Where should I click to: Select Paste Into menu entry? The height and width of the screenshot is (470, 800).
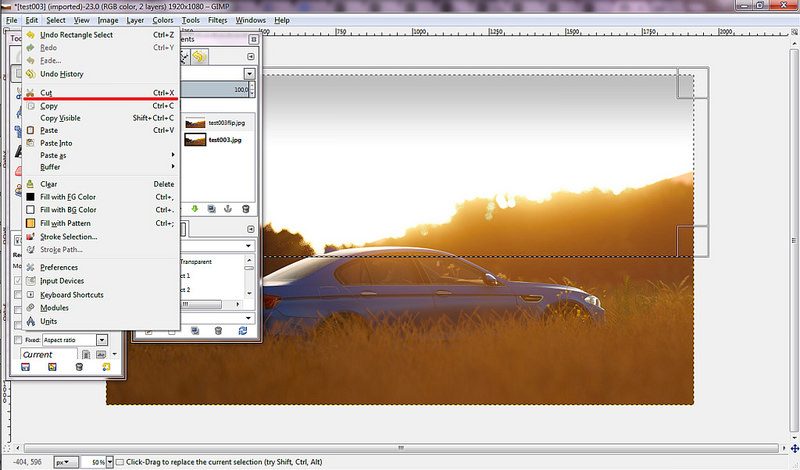(101, 143)
